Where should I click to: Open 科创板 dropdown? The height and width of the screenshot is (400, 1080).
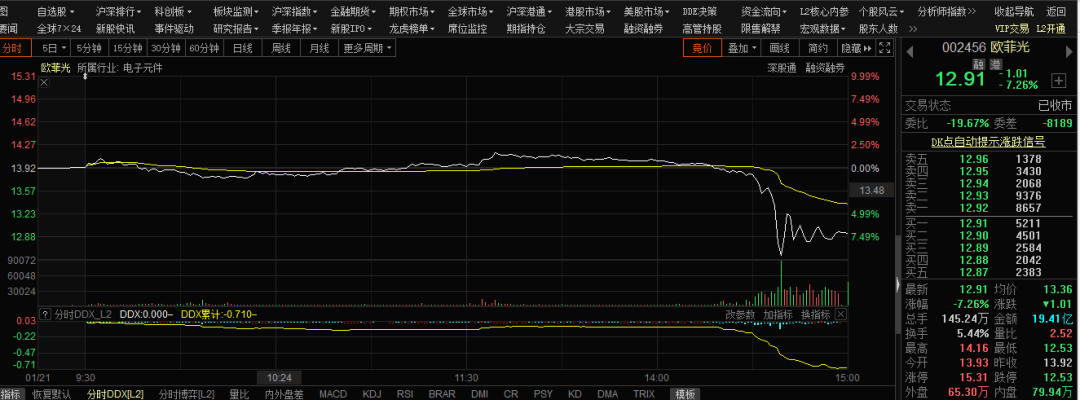click(173, 12)
